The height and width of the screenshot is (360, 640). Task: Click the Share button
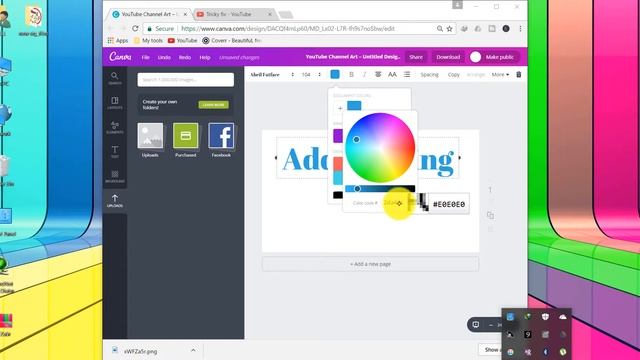[416, 57]
